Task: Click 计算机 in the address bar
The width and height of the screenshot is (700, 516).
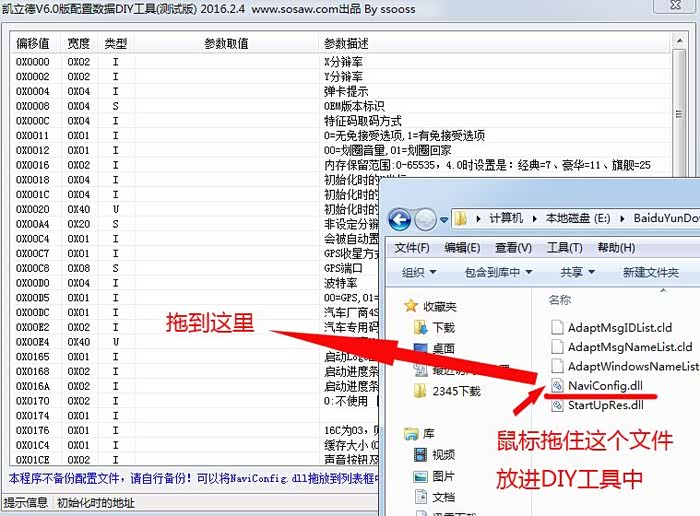Action: pyautogui.click(x=506, y=218)
